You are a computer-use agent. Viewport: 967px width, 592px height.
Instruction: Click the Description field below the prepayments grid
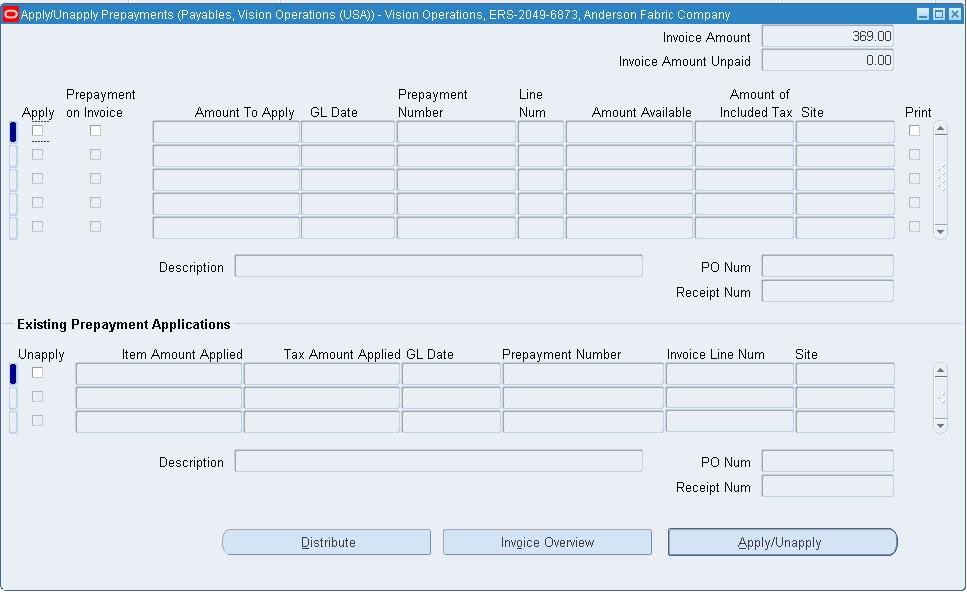click(438, 265)
